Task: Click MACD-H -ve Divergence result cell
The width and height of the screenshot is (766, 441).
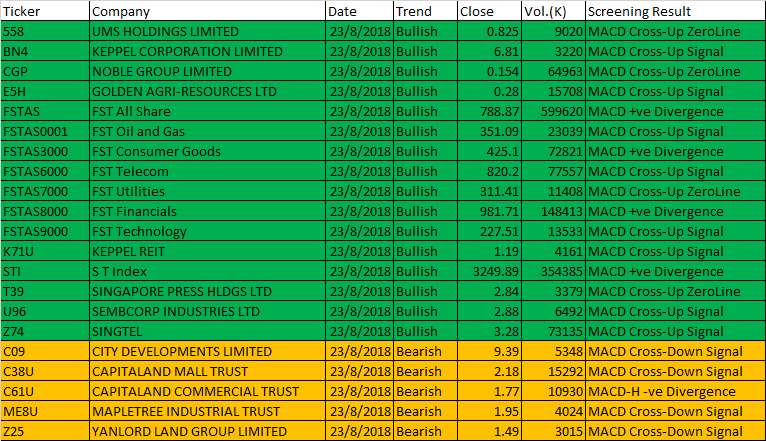Action: click(676, 392)
